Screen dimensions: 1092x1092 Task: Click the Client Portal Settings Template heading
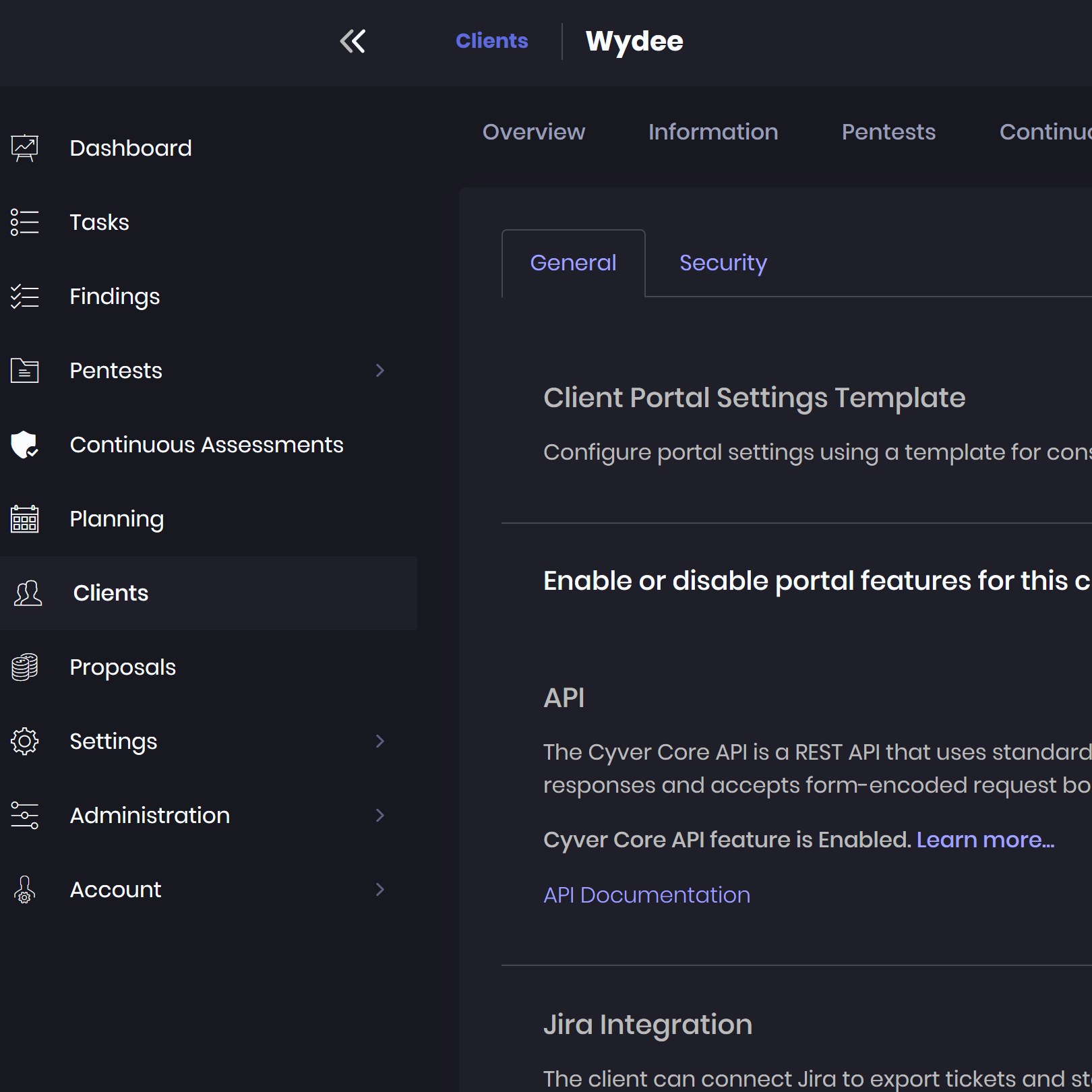pyautogui.click(x=754, y=398)
